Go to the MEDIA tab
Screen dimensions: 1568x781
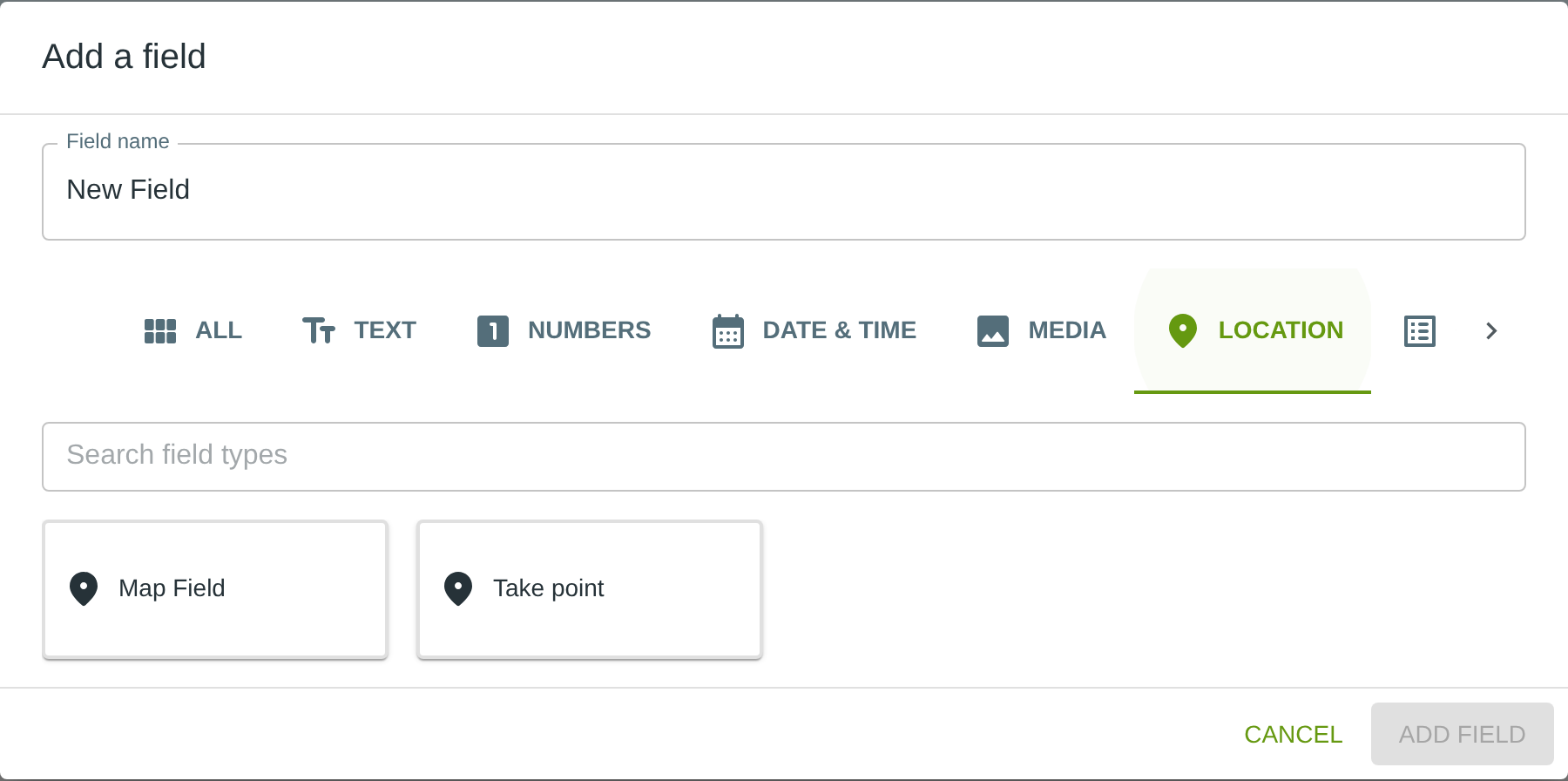click(1066, 331)
